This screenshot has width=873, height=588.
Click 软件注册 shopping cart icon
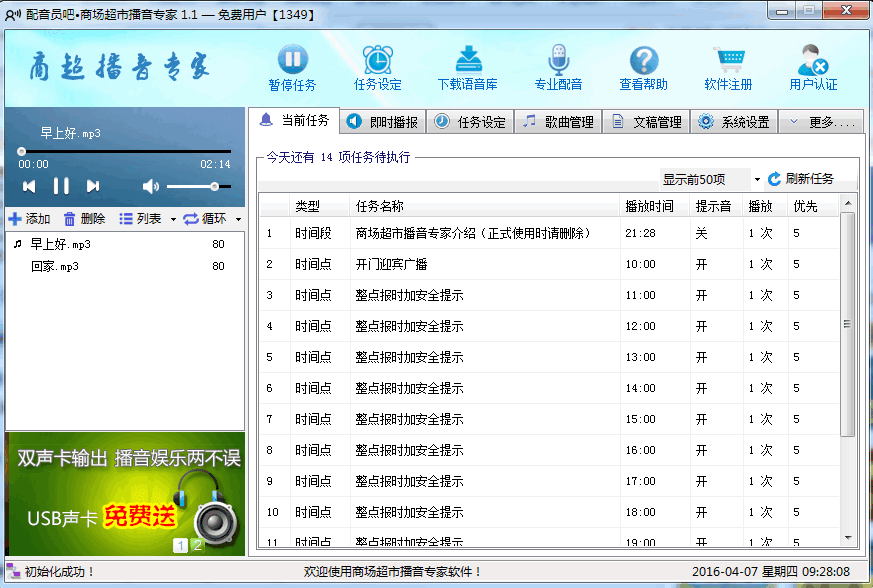(728, 60)
